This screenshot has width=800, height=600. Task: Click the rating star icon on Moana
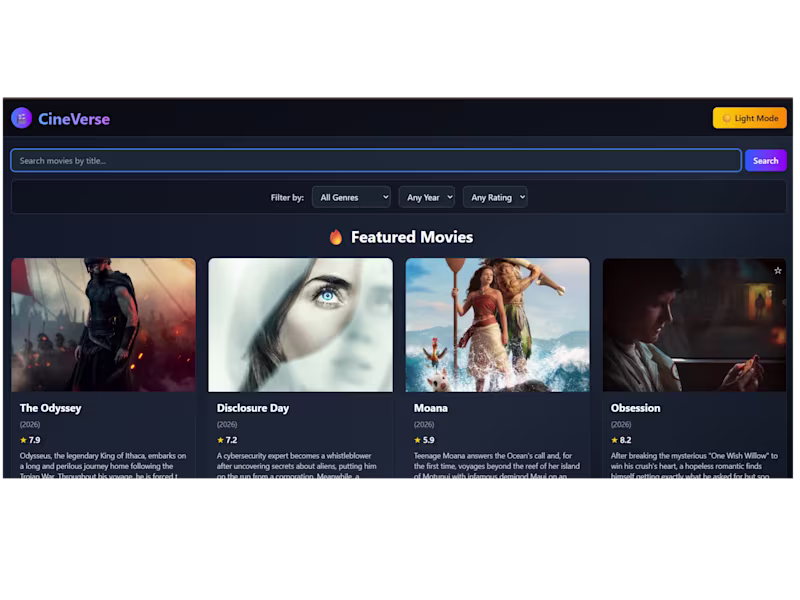(417, 440)
